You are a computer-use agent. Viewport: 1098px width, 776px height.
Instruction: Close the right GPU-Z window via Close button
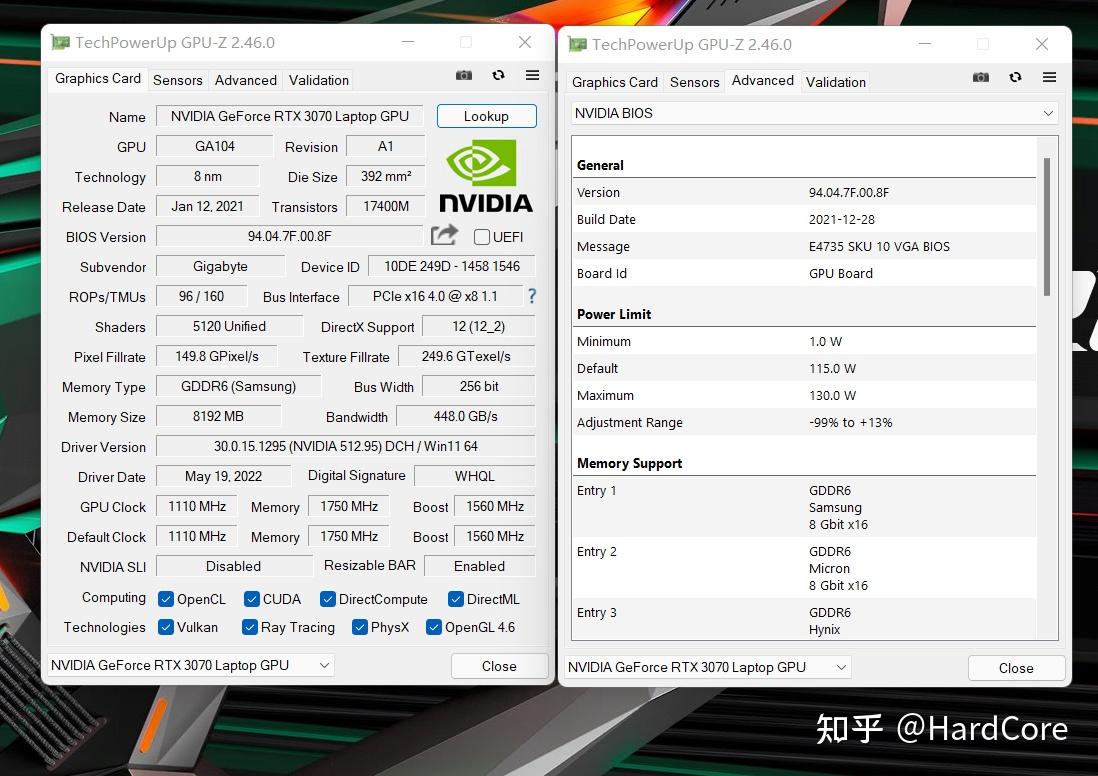point(1016,667)
